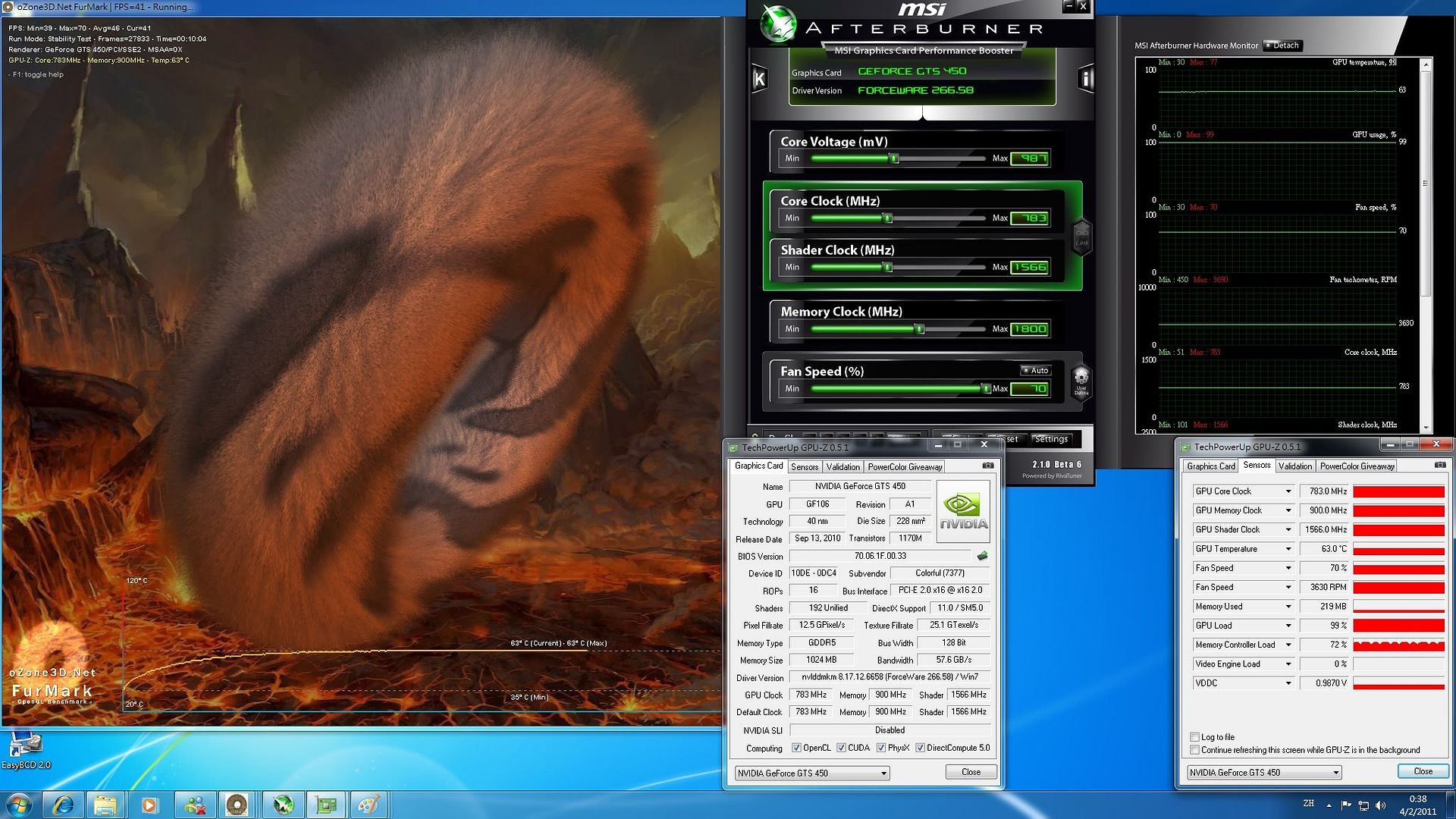Click hardware monitor scrollbar down arrow
The image size is (1456, 819).
tap(1426, 428)
